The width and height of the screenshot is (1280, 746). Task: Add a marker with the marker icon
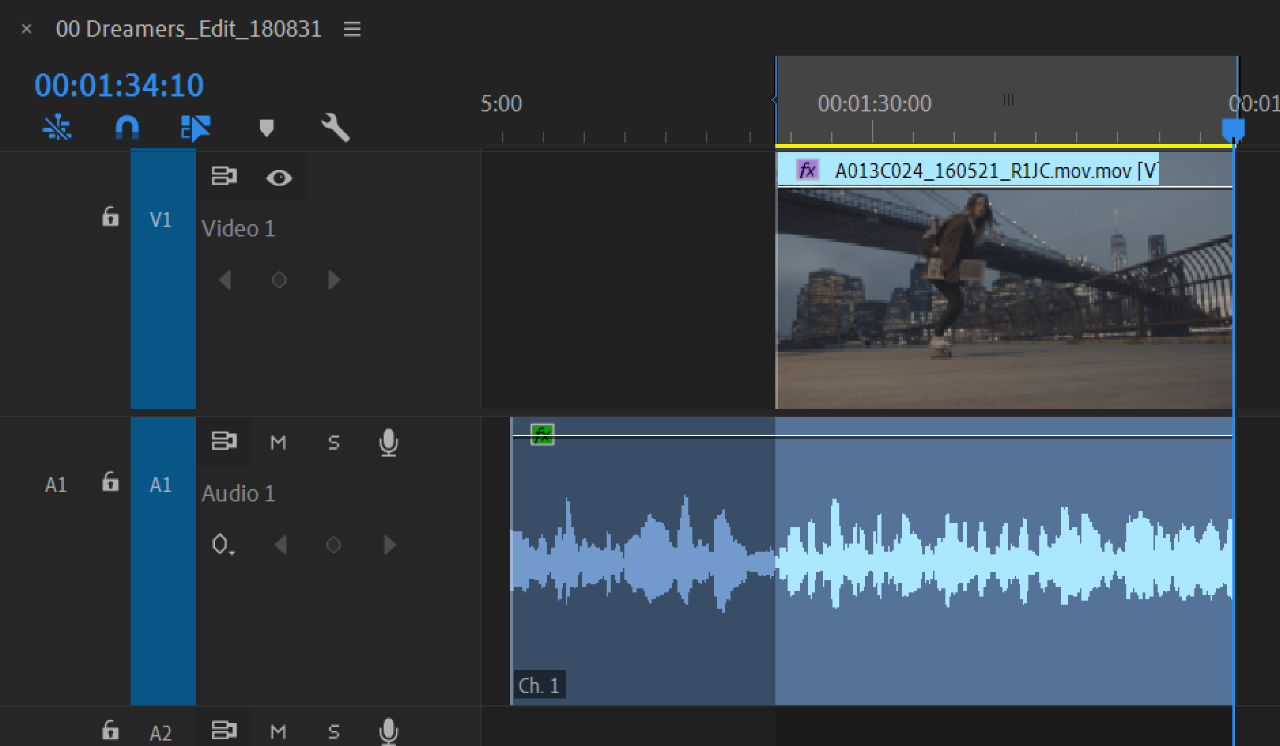(x=266, y=127)
